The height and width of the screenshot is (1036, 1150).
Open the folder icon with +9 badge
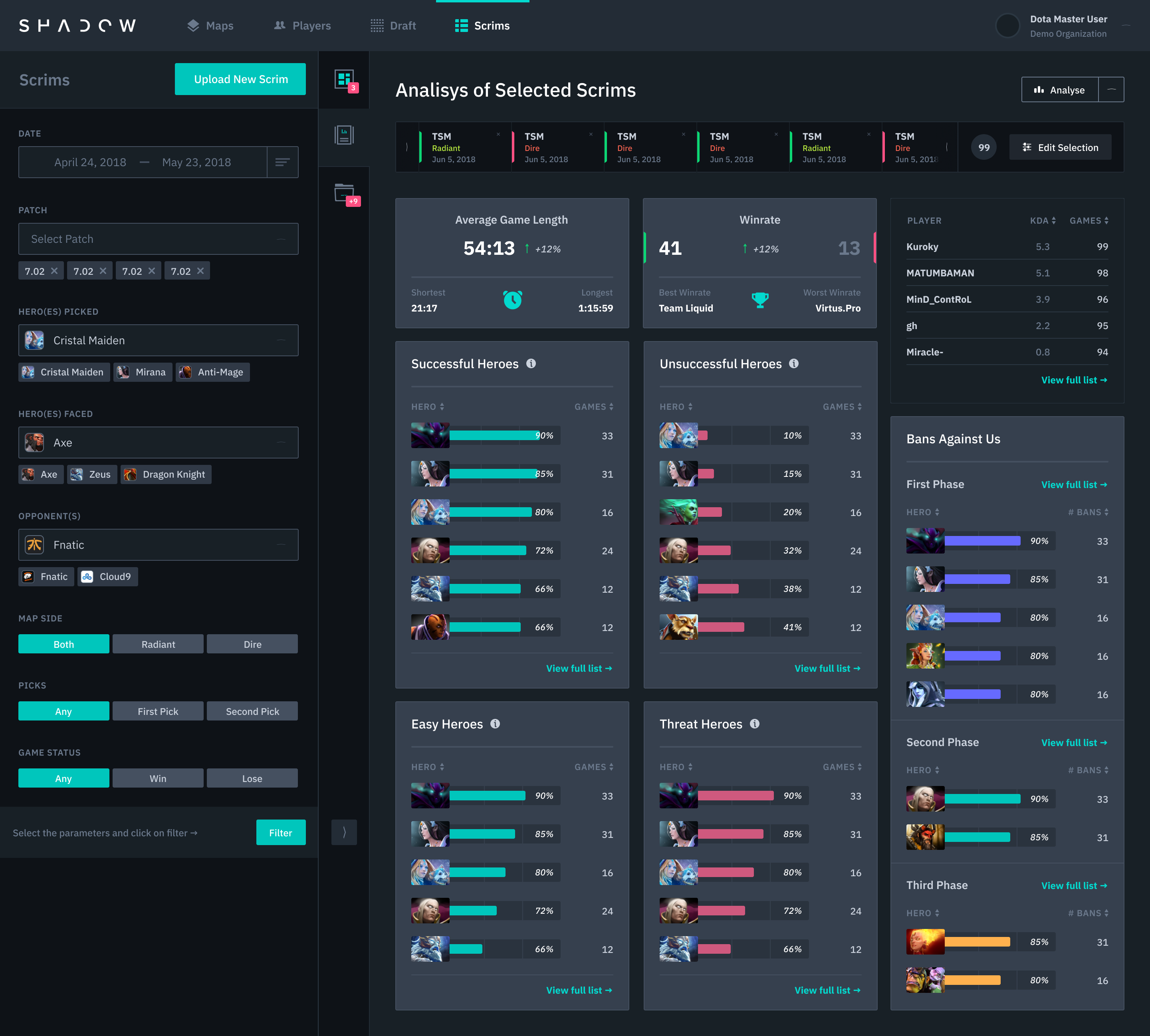coord(344,193)
